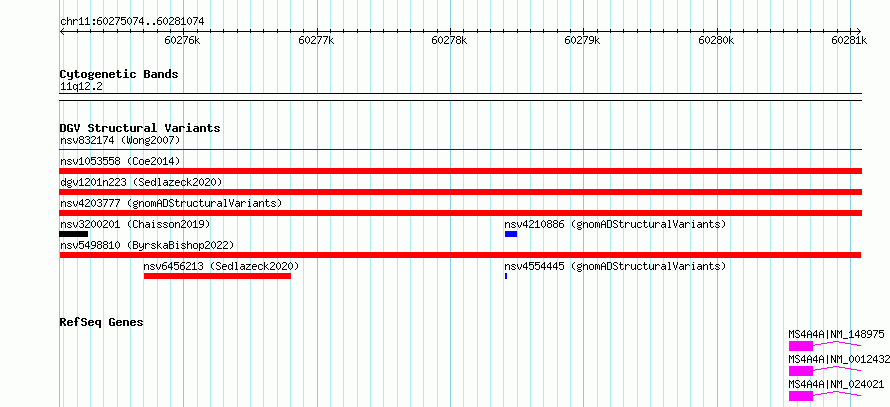
Task: Select variant label nsv832174 (Wong2007)
Action: coord(120,140)
